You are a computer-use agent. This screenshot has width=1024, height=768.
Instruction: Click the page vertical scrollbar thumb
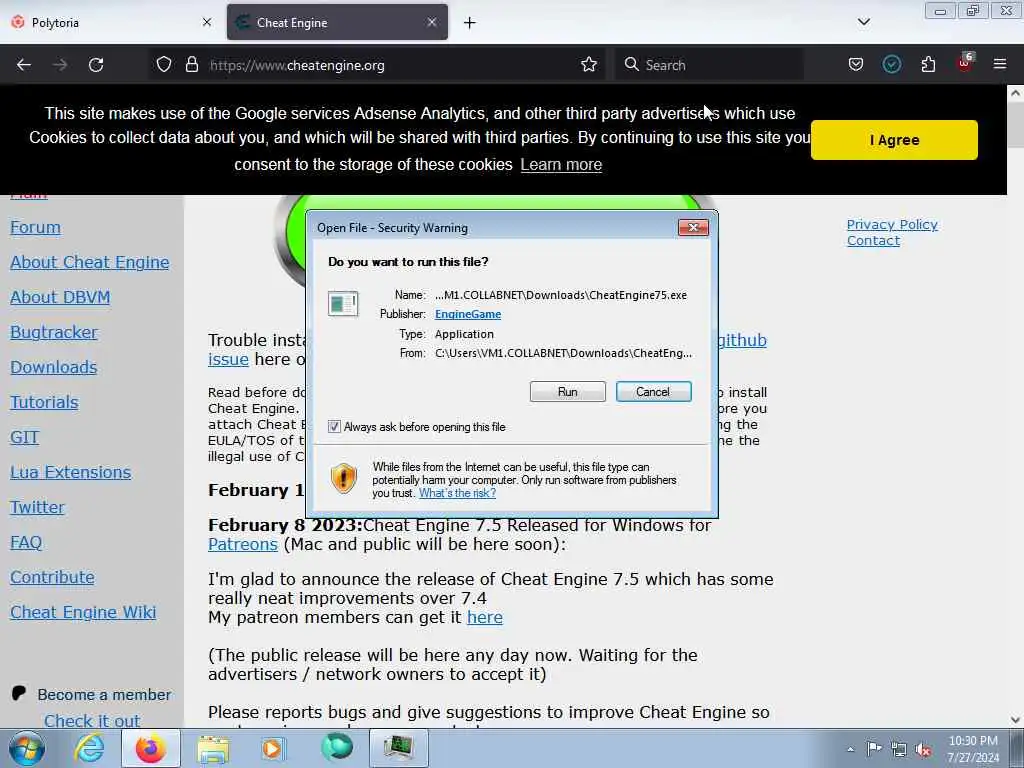coord(1016,124)
